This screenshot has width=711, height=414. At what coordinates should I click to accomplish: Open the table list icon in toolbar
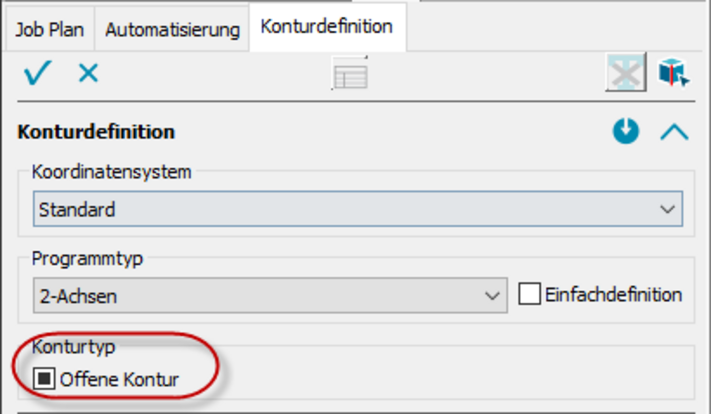click(x=350, y=76)
